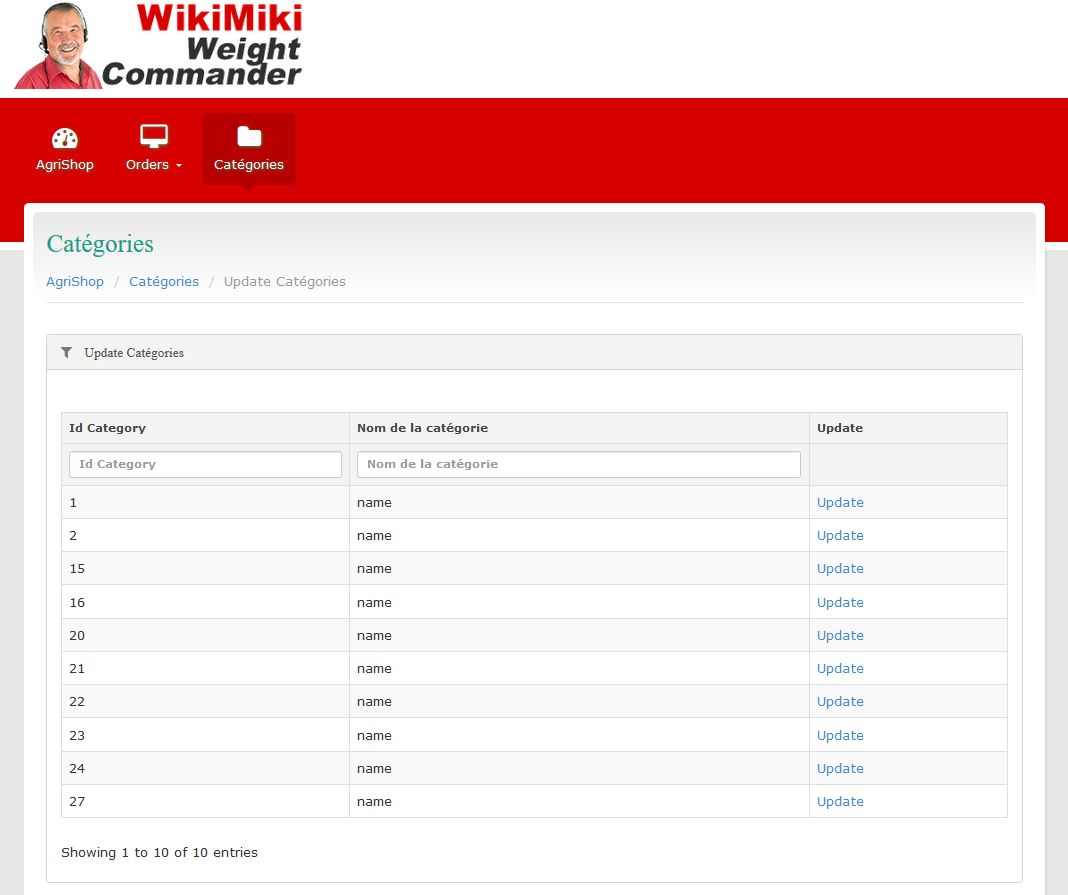Select the Id cell showing 16
The image size is (1068, 895).
pyautogui.click(x=205, y=602)
